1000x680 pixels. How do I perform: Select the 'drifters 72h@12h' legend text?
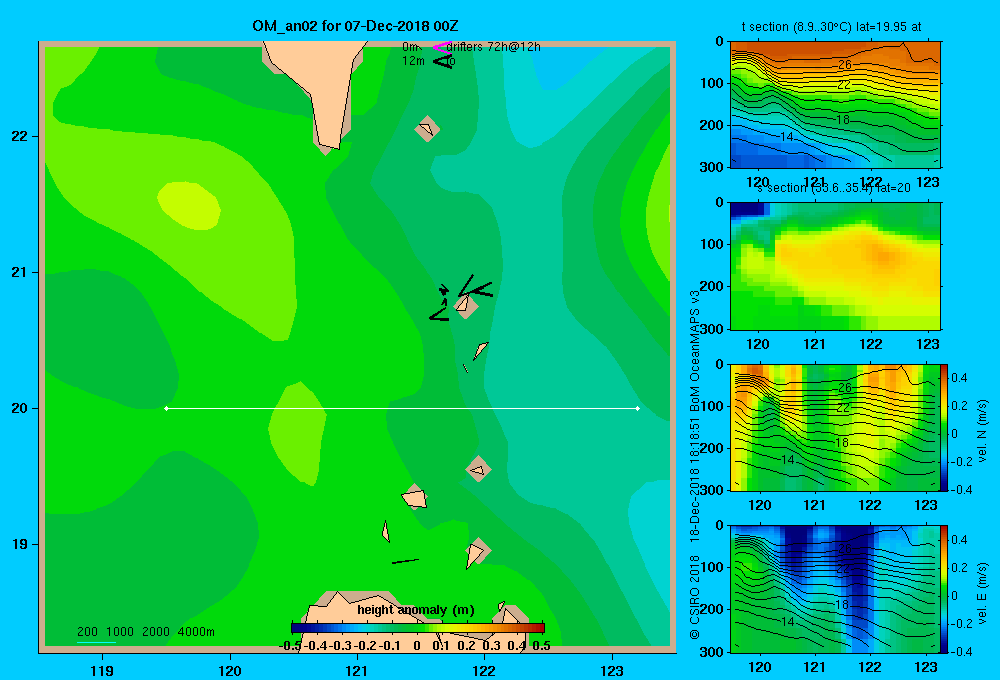click(x=494, y=47)
